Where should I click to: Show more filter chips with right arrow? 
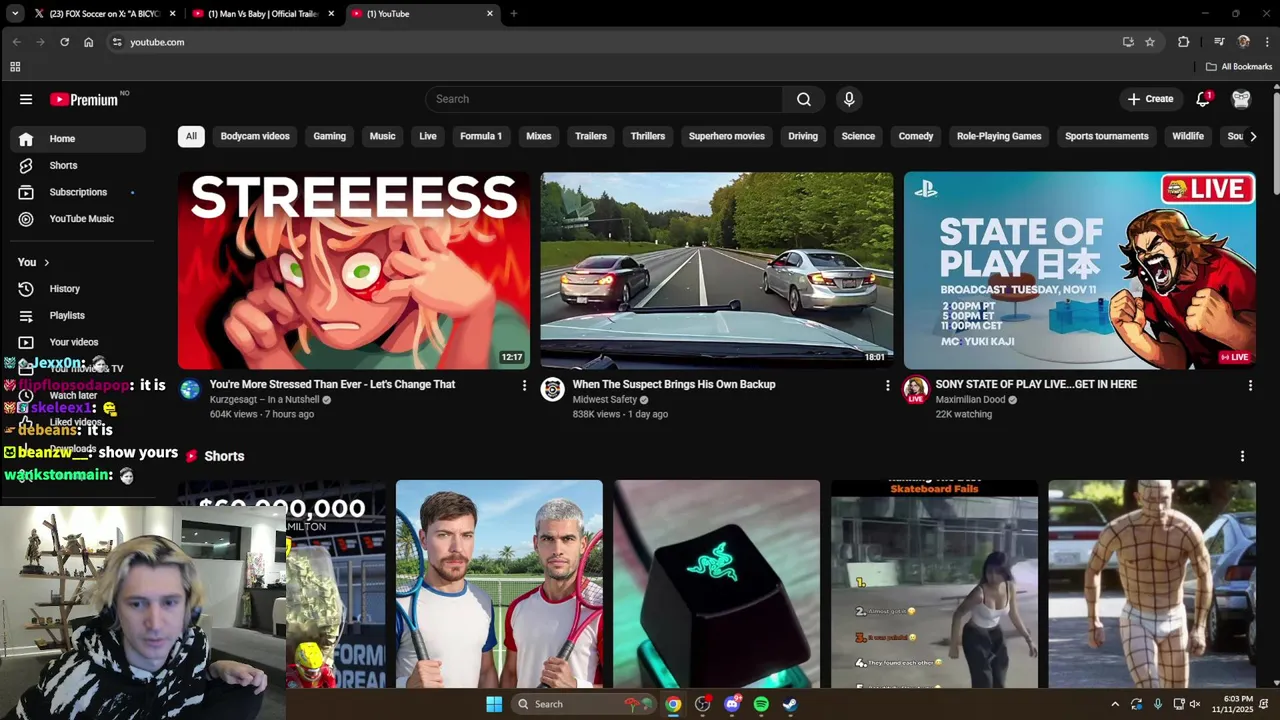pyautogui.click(x=1253, y=136)
